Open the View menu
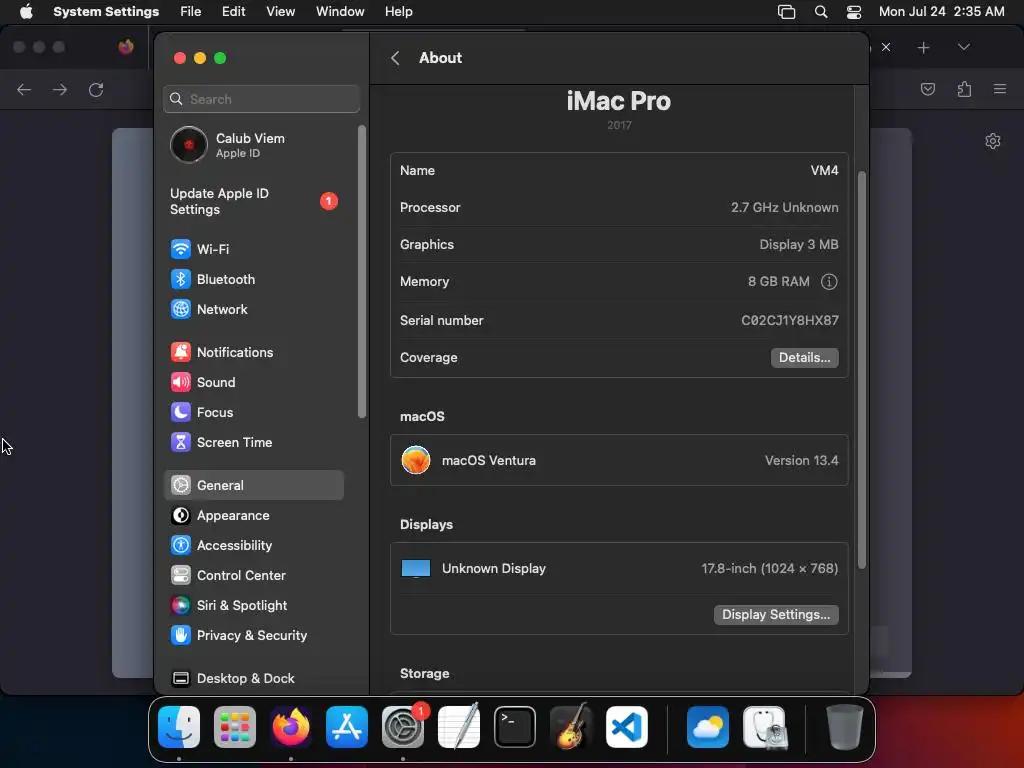Screen dimensions: 1024x768 280,12
